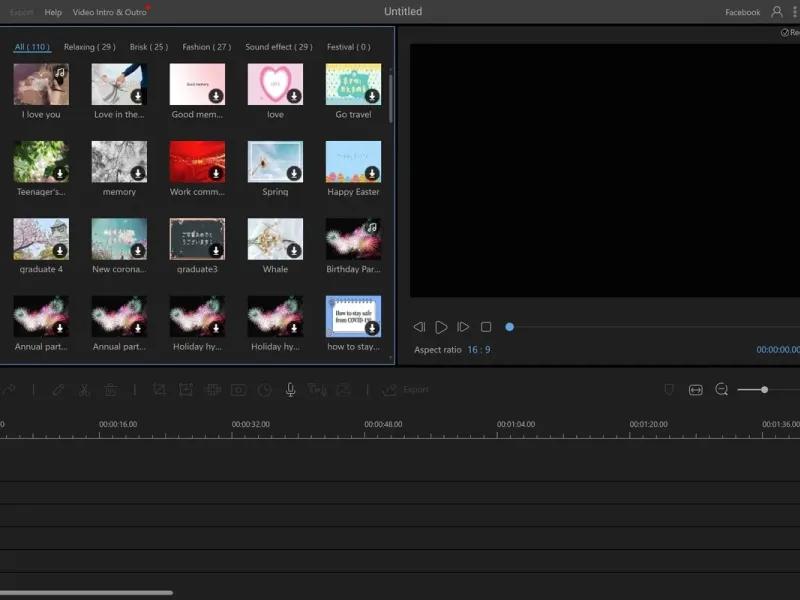Download the memory track
Viewport: 800px width, 600px height.
(138, 173)
